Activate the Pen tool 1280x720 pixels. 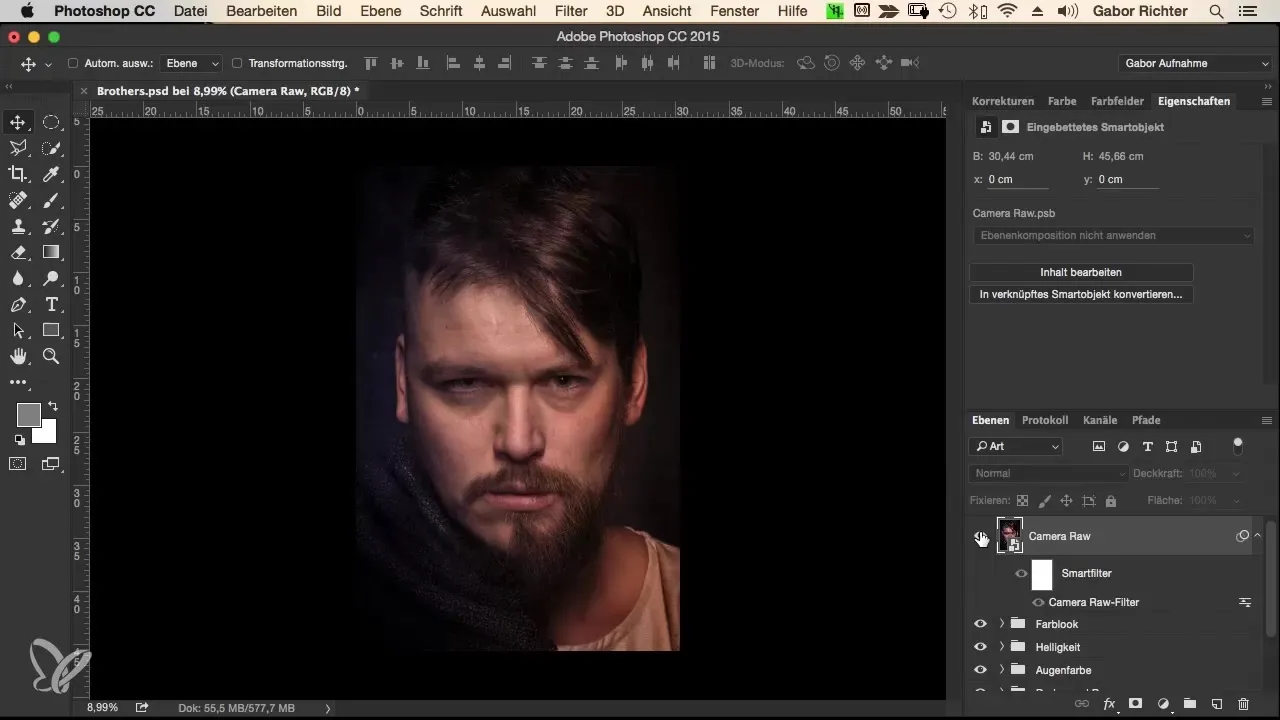(18, 304)
